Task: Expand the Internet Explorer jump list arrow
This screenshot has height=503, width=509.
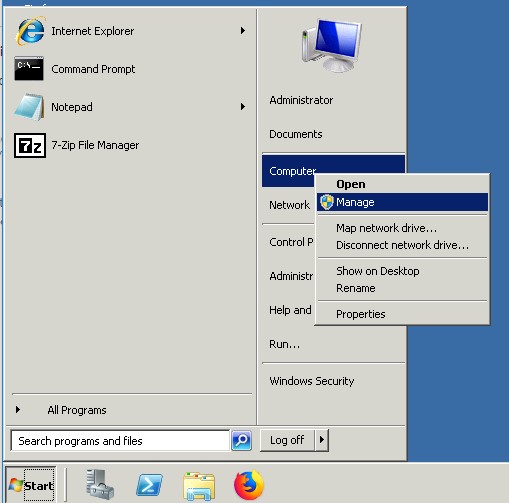Action: pos(243,31)
